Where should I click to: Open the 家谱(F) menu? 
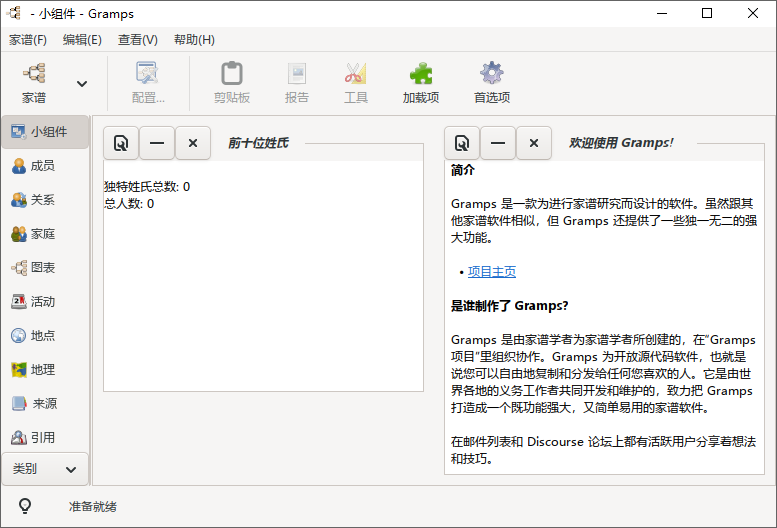point(28,40)
